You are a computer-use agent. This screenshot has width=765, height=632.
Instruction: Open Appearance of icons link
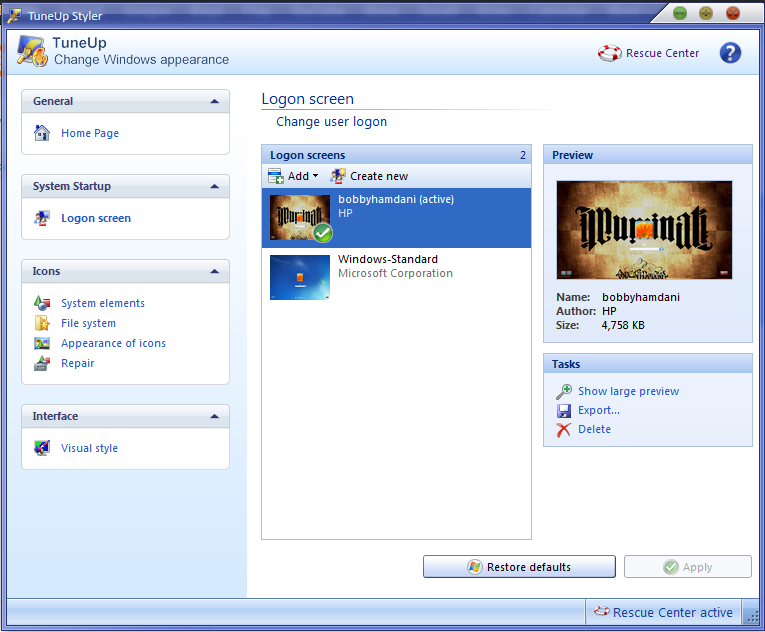[113, 343]
